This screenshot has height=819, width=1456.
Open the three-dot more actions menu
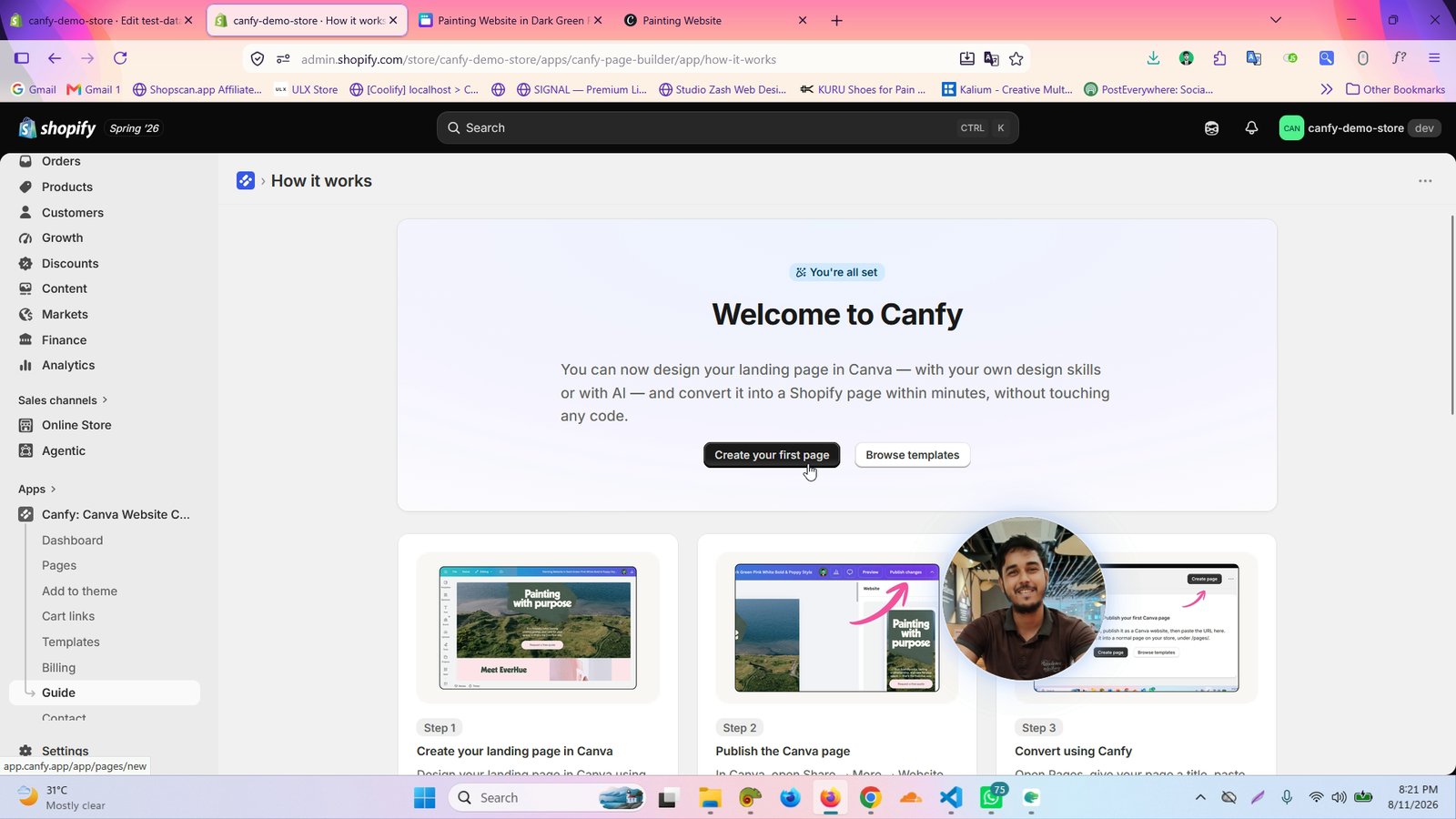pos(1425,181)
